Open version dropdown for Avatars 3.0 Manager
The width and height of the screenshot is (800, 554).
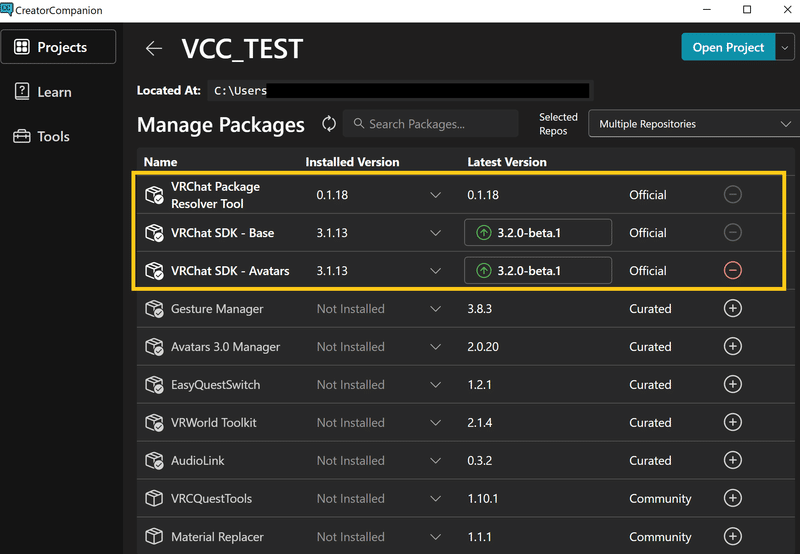coord(435,346)
